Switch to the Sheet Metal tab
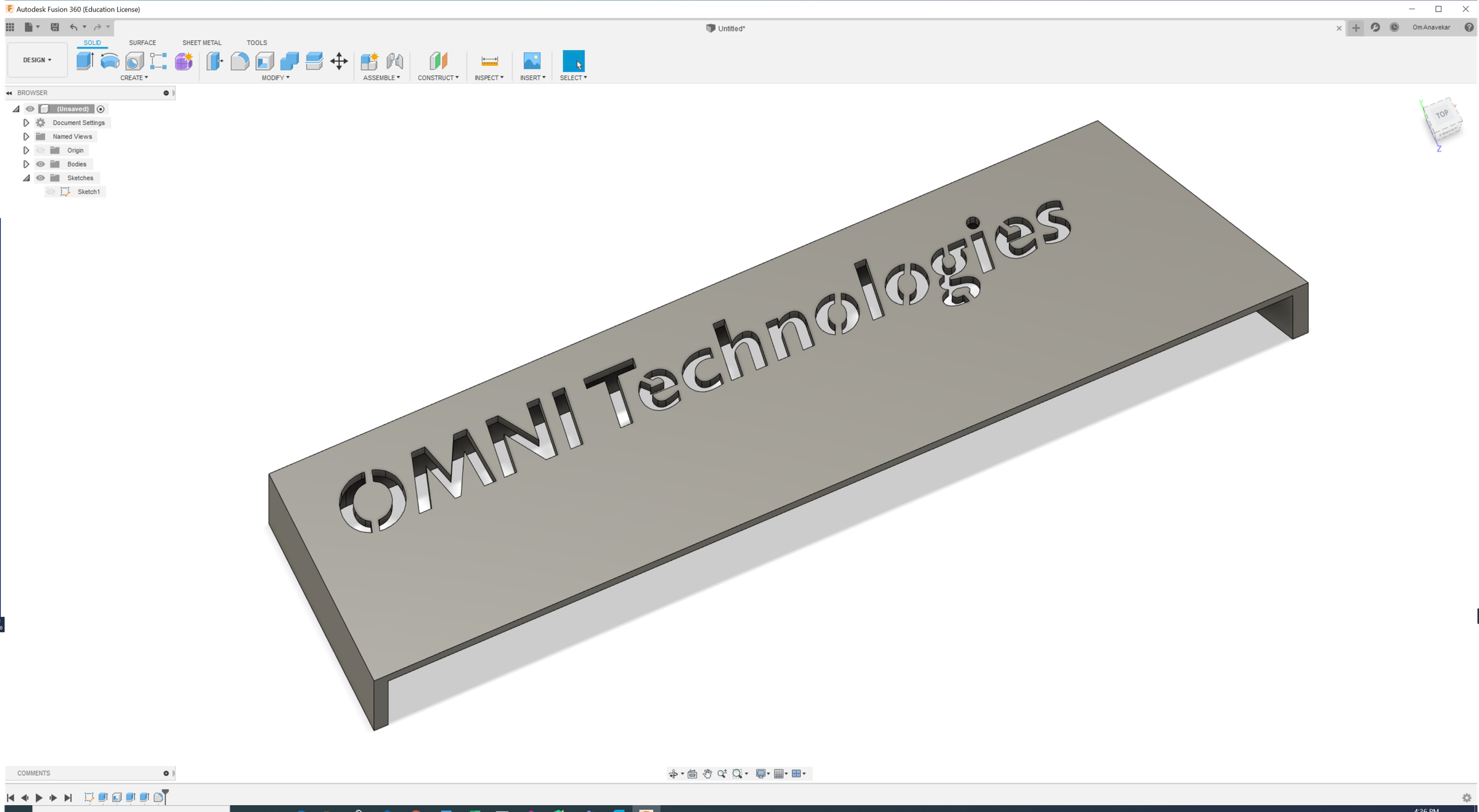Viewport: 1479px width, 812px height. click(202, 43)
